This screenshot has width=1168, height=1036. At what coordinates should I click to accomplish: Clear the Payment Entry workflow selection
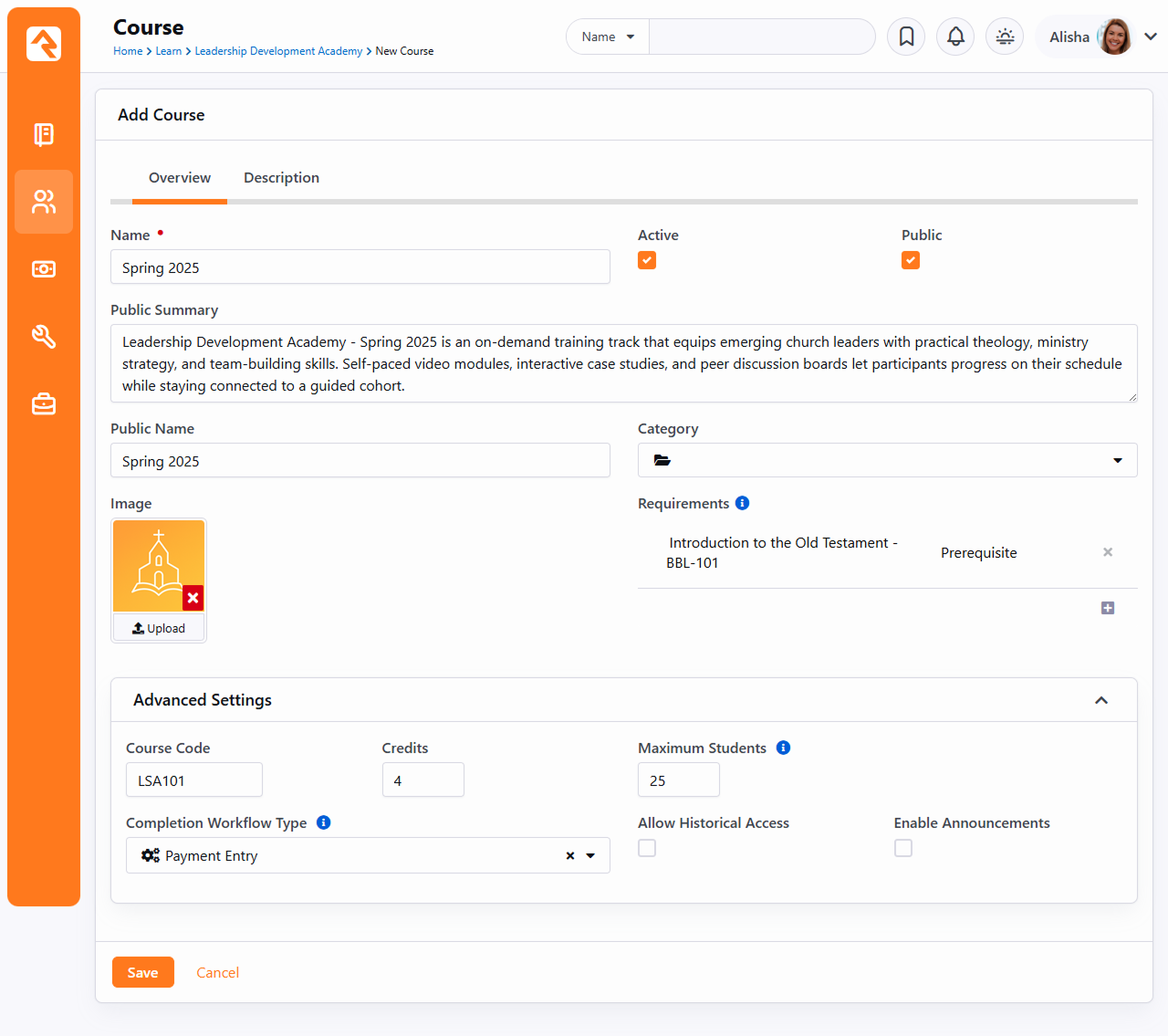[x=569, y=855]
